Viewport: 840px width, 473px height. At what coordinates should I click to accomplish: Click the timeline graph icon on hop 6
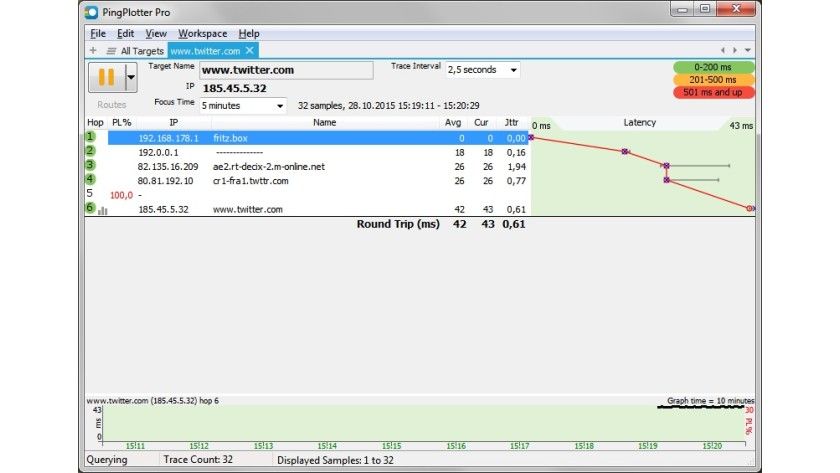(103, 211)
